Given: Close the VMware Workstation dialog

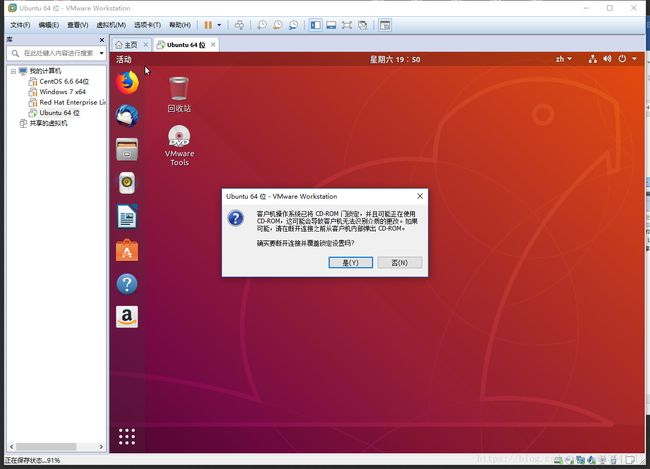Looking at the screenshot, I should point(420,196).
